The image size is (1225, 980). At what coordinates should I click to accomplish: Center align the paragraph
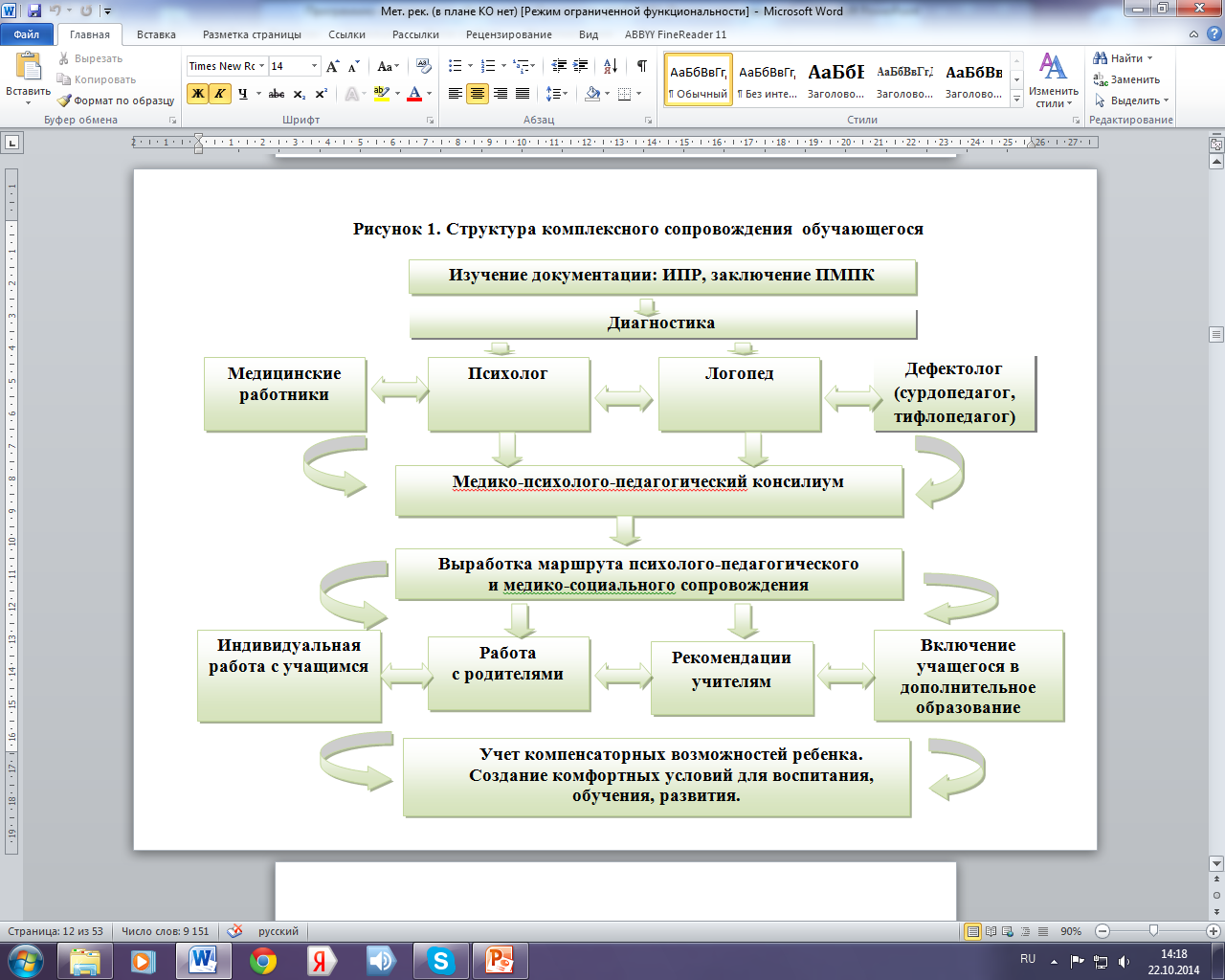(x=478, y=93)
